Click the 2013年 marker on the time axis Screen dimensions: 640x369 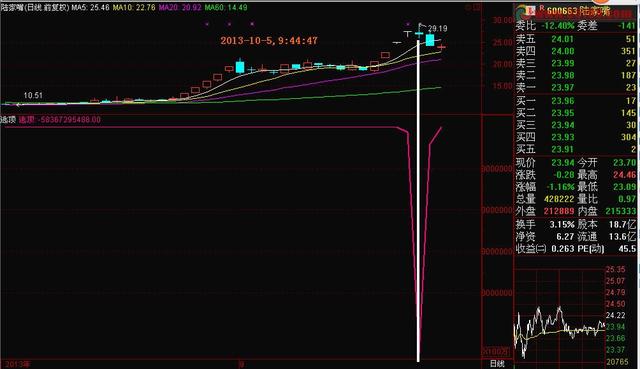click(x=17, y=364)
